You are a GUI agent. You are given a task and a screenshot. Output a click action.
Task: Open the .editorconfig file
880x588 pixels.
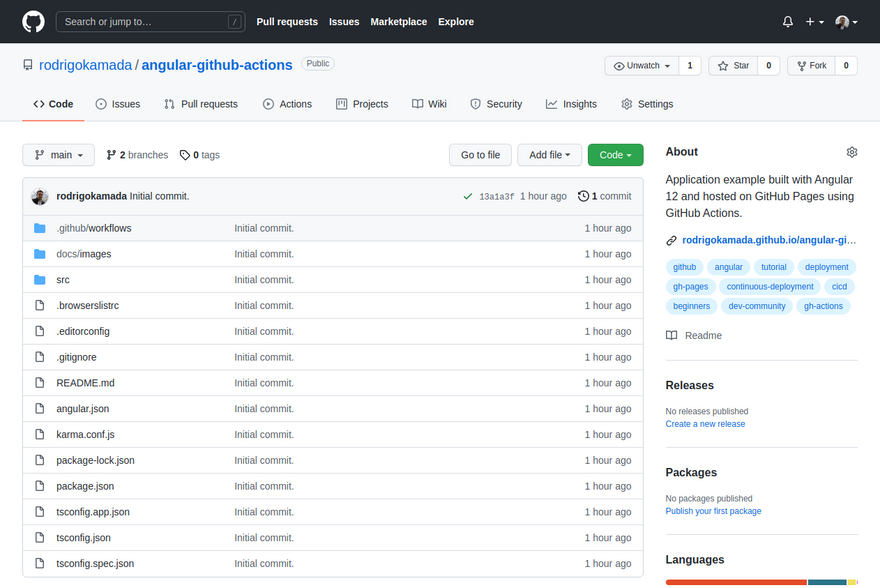point(83,332)
